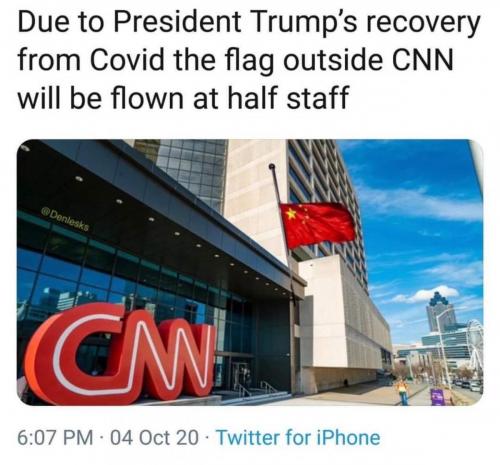This screenshot has width=500, height=465.
Task: Click the distant skyscraper tower in photo
Action: [442, 312]
